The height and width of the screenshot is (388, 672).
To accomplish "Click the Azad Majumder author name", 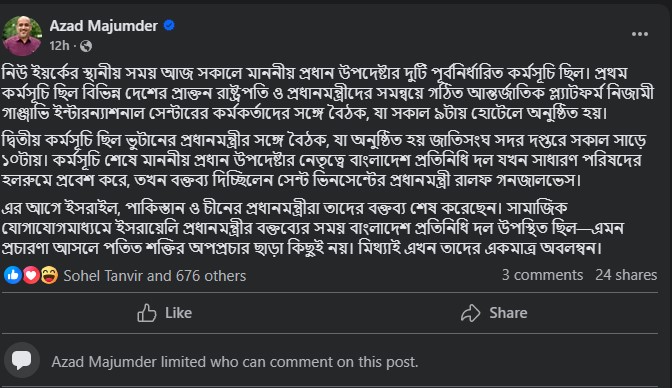I will pos(103,26).
